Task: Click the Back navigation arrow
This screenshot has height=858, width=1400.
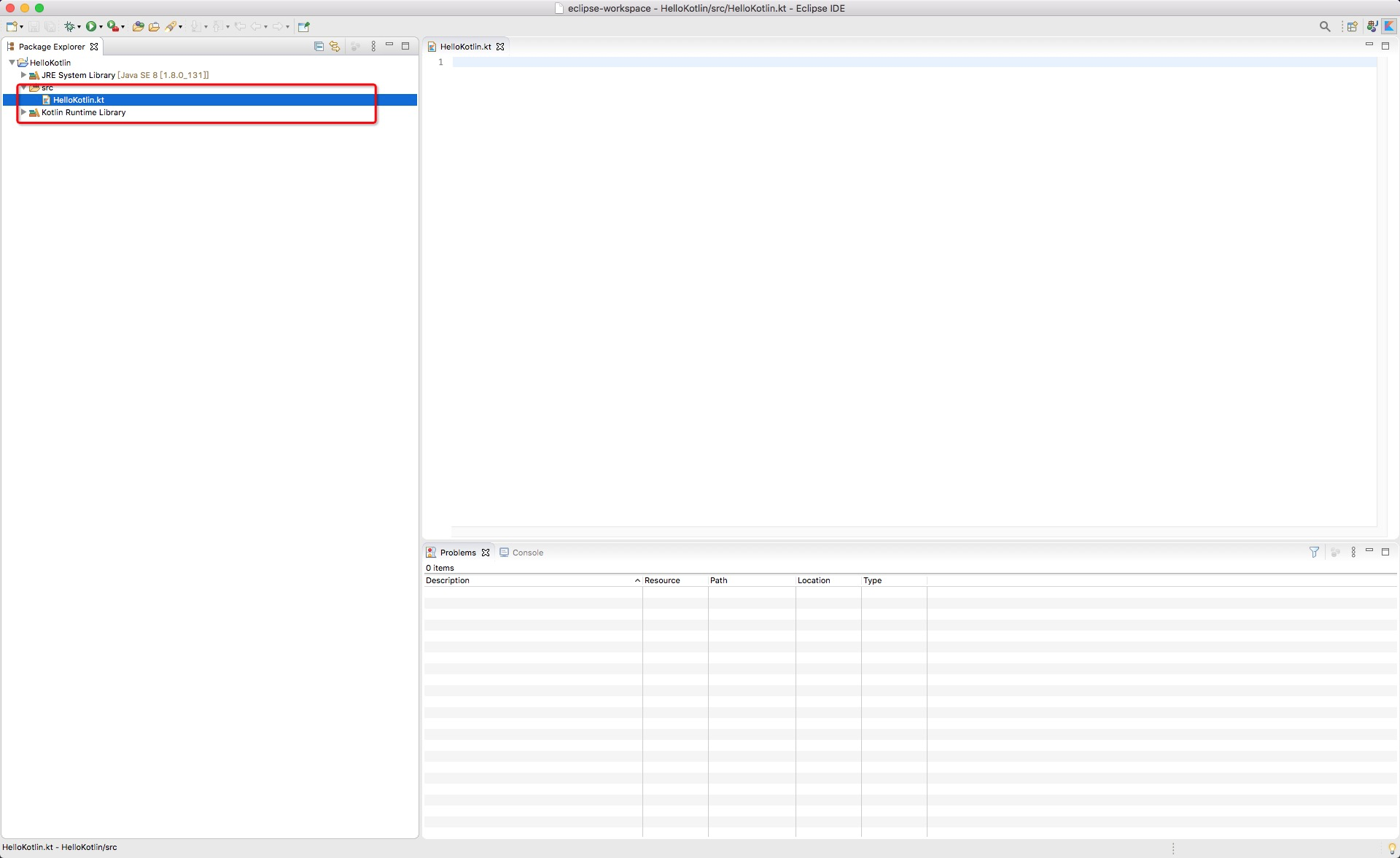Action: 256,26
